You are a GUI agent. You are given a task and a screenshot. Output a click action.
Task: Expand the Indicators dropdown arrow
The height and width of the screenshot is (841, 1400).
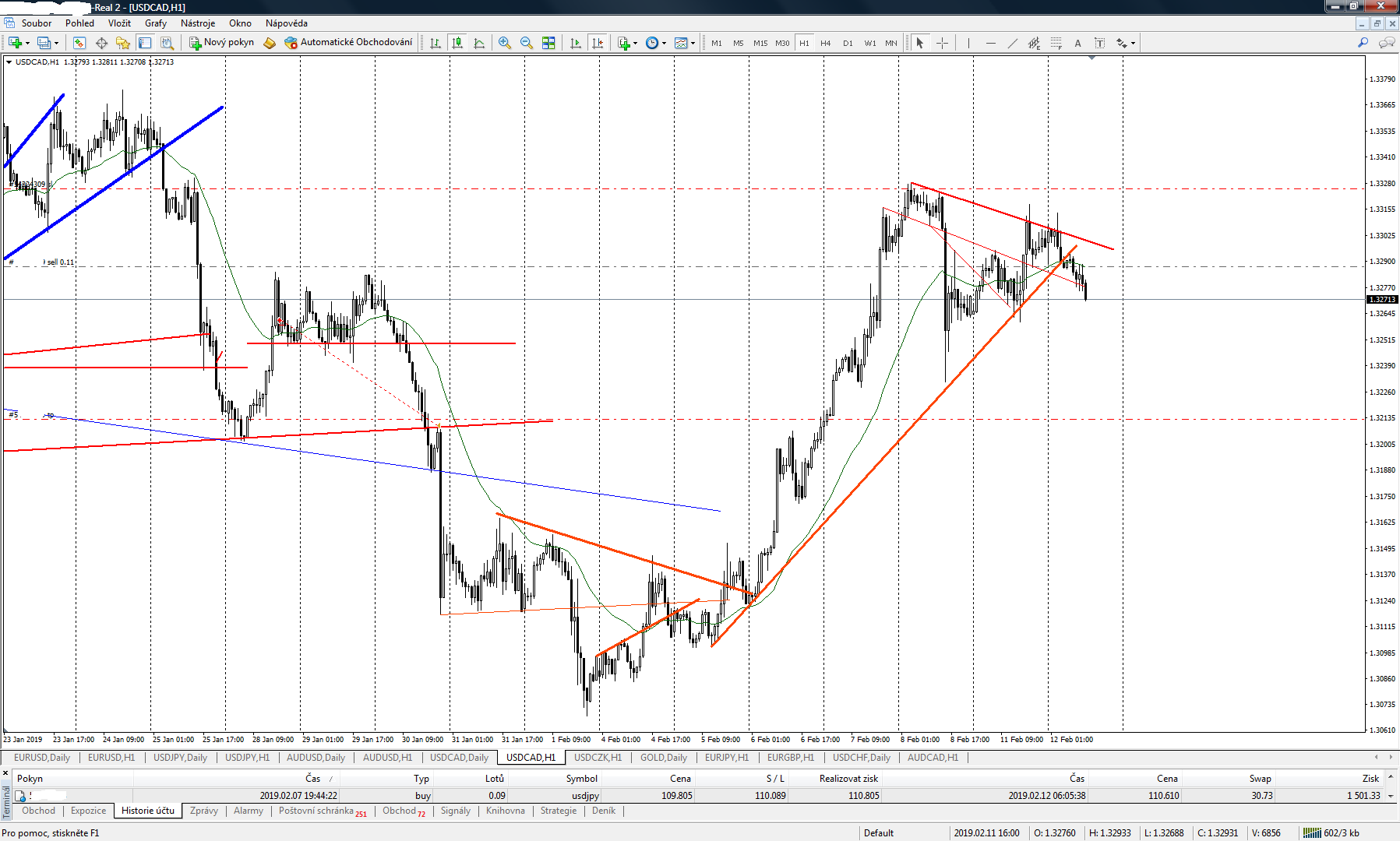pyautogui.click(x=636, y=44)
